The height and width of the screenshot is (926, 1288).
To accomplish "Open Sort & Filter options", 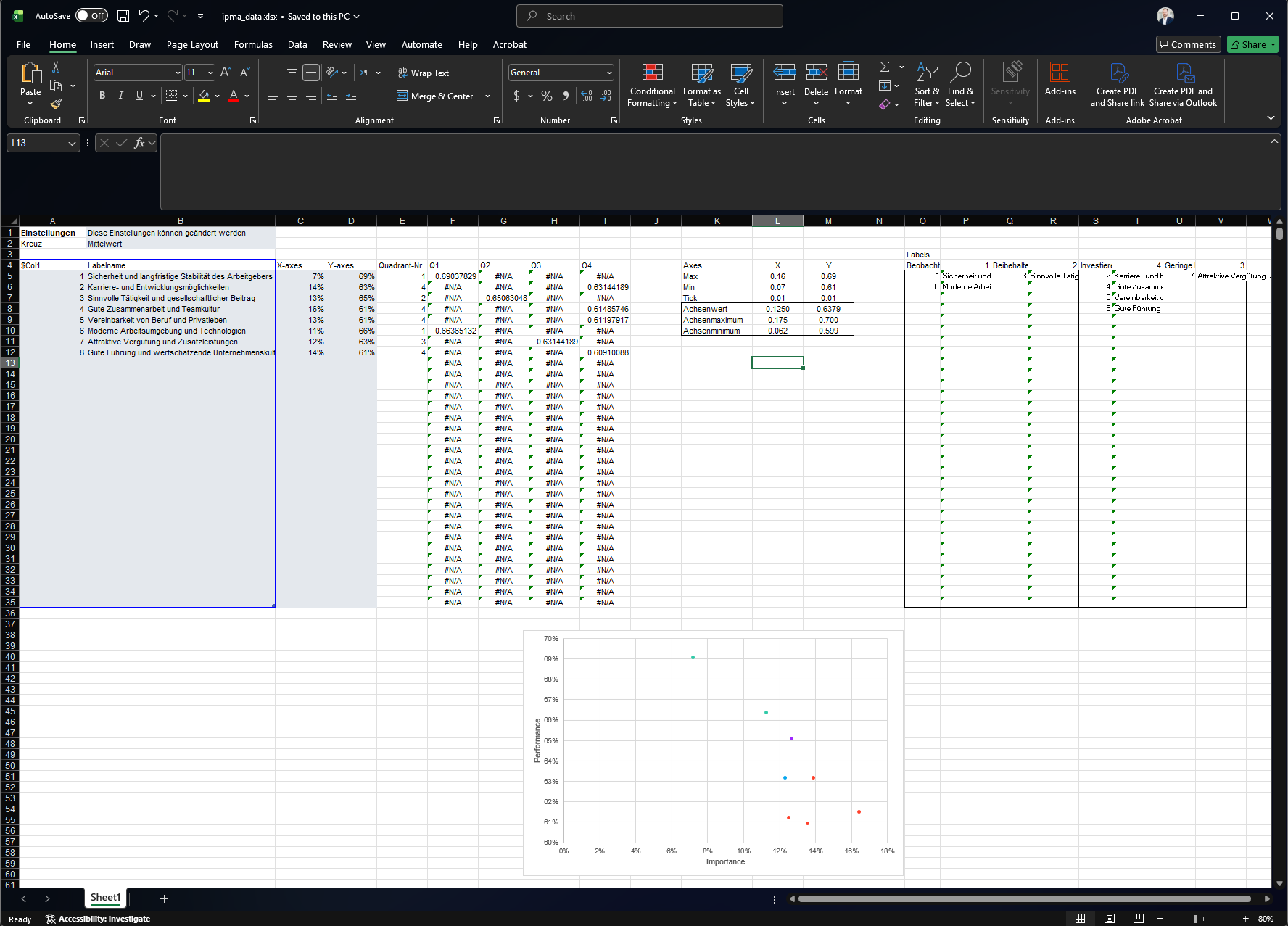I will click(x=926, y=85).
